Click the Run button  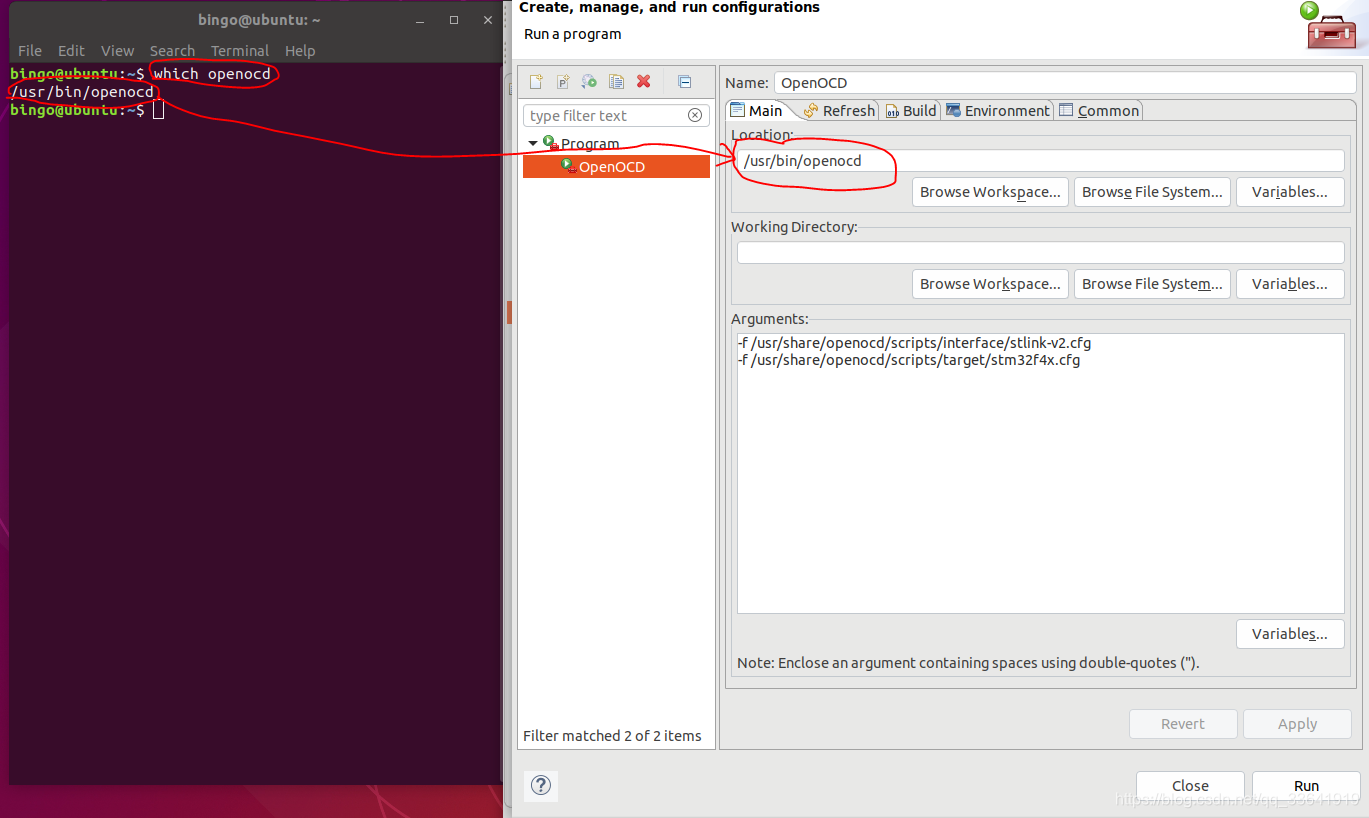[x=1306, y=786]
